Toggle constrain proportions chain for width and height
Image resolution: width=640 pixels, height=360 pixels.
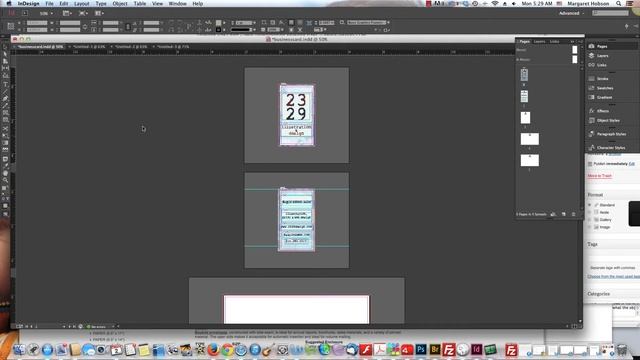[85, 27]
